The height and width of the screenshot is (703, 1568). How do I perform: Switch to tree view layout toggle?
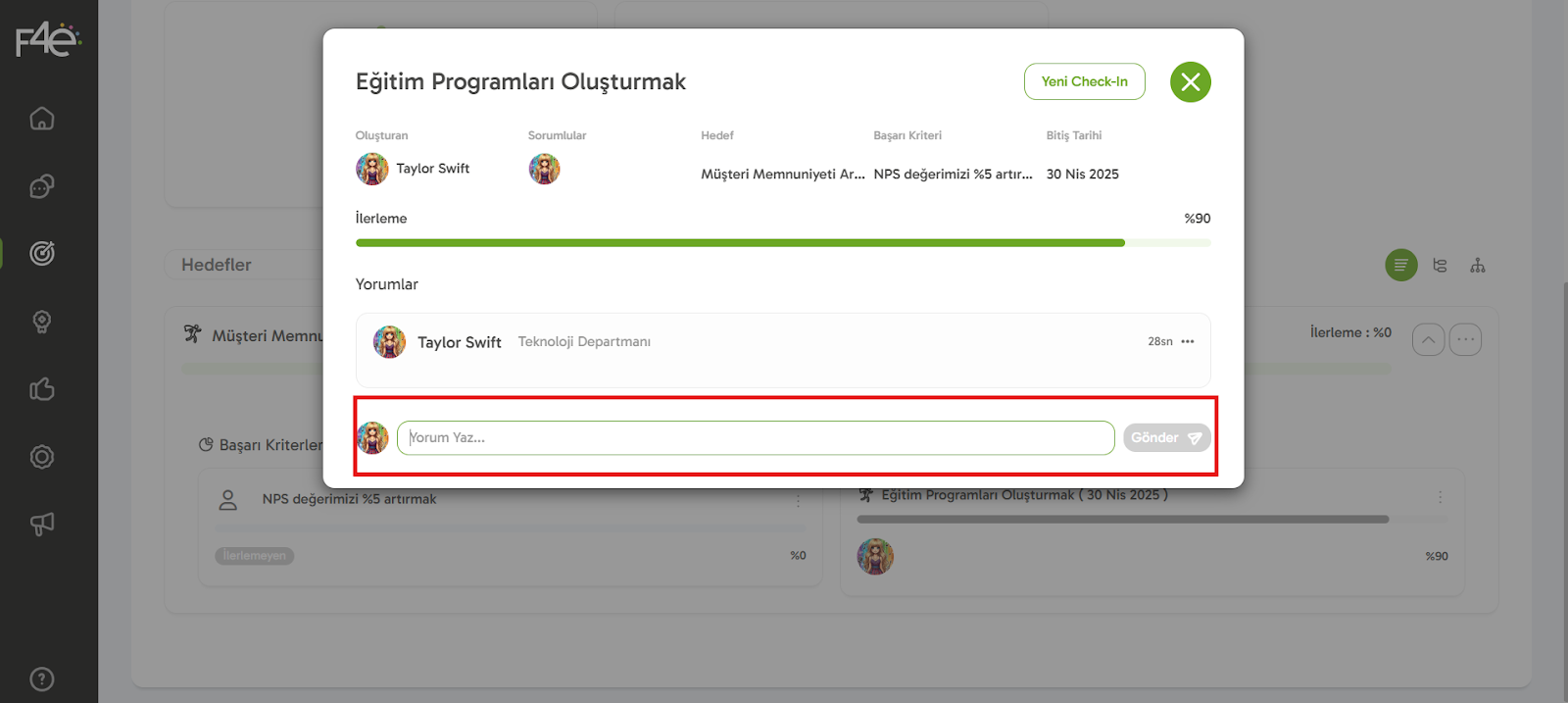[1440, 265]
